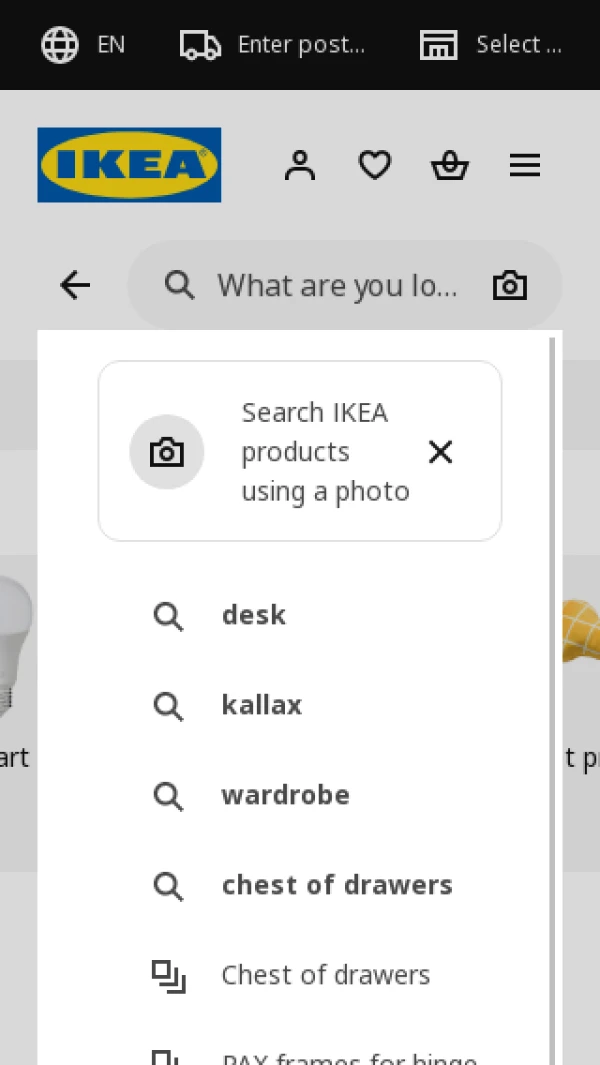Image resolution: width=600 pixels, height=1065 pixels.
Task: Open the Chest of drawers category link
Action: [325, 975]
